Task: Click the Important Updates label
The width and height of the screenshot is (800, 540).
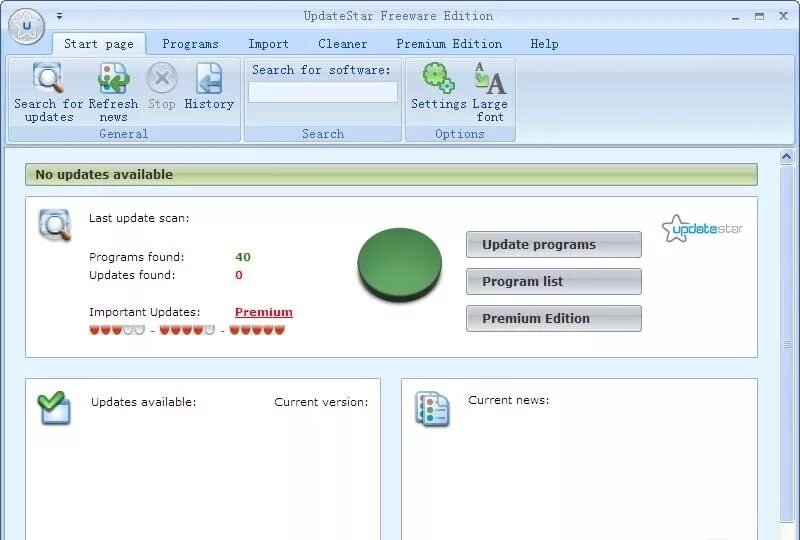Action: (x=144, y=312)
